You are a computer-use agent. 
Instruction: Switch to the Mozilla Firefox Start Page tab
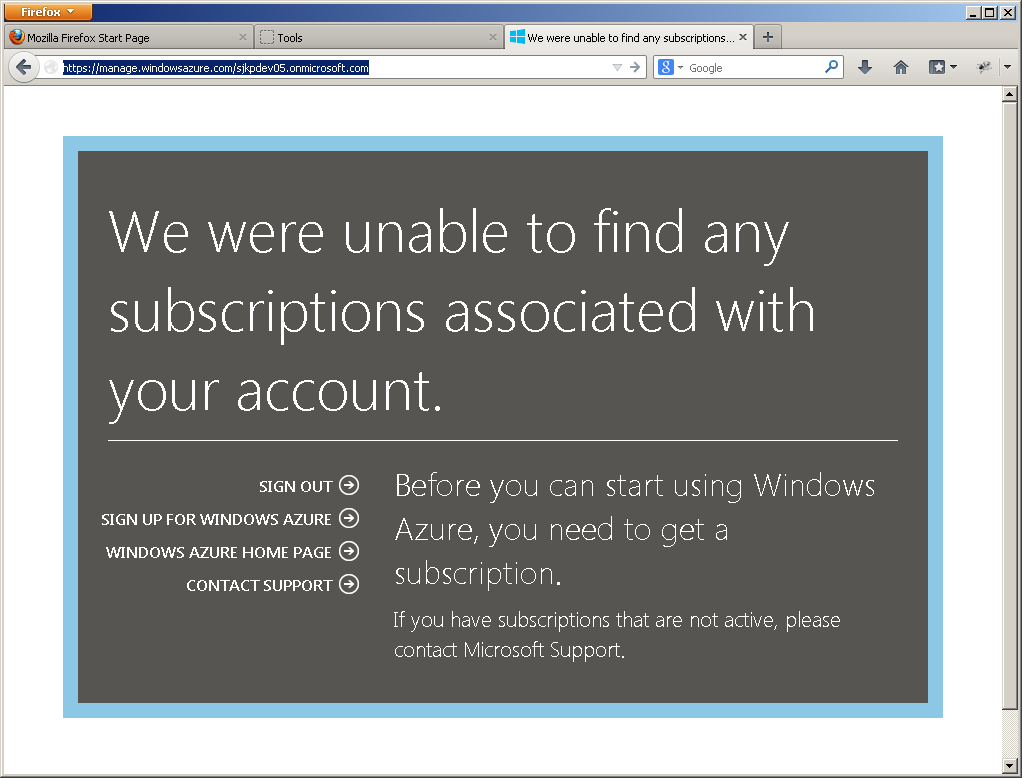(x=120, y=37)
